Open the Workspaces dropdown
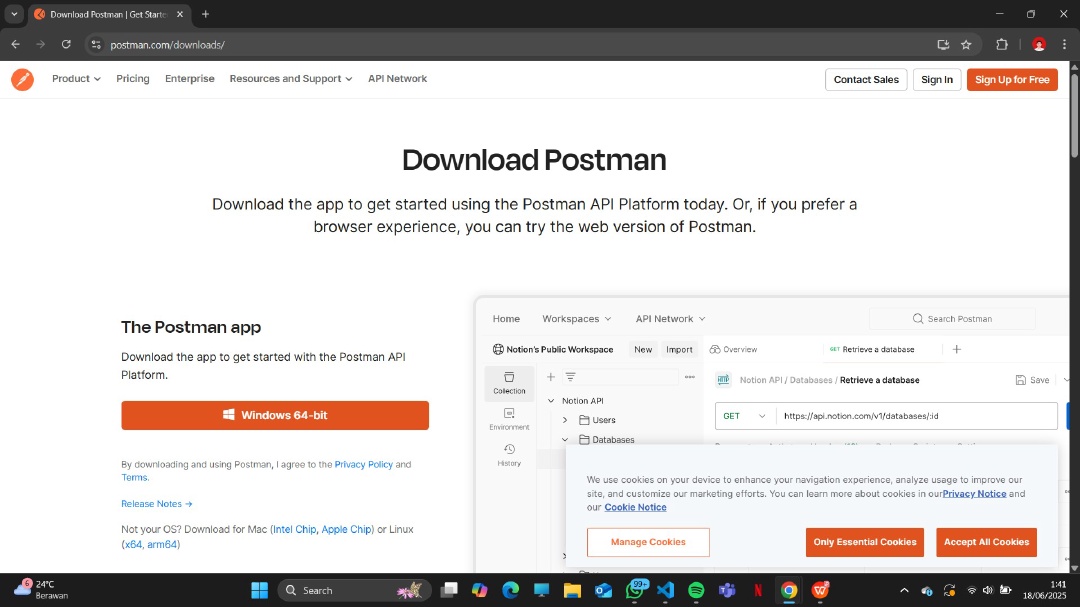The width and height of the screenshot is (1080, 607). pyautogui.click(x=576, y=318)
